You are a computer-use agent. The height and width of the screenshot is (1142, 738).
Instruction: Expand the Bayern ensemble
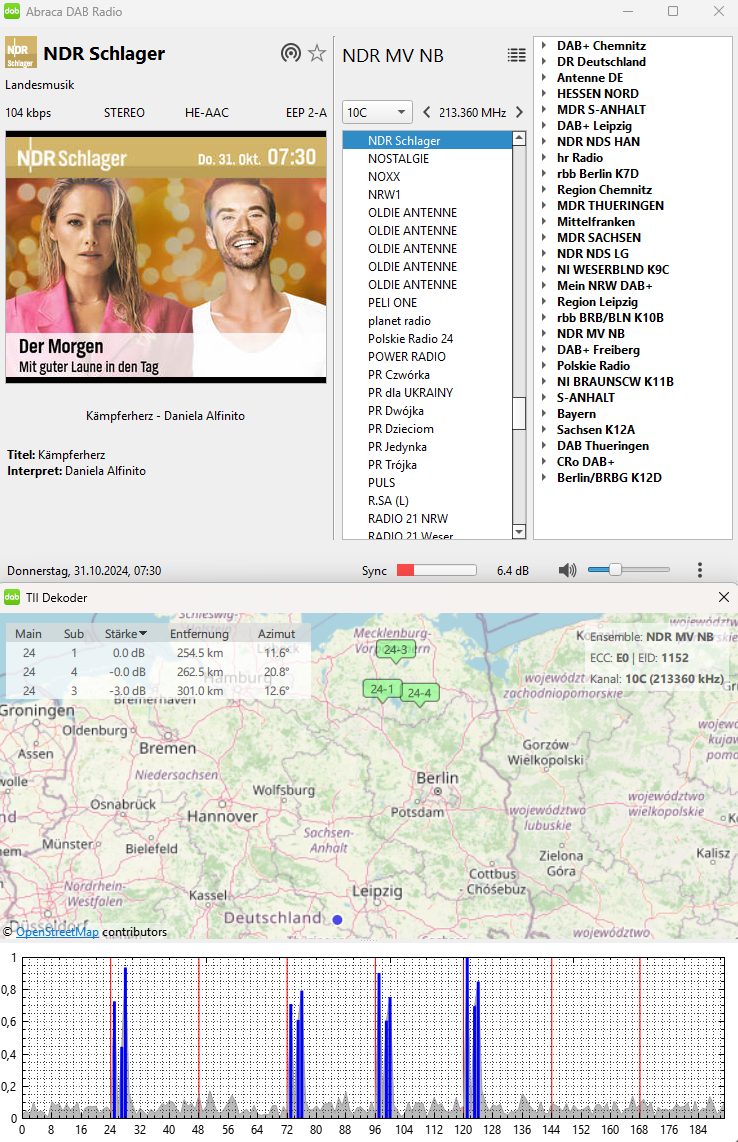point(544,414)
